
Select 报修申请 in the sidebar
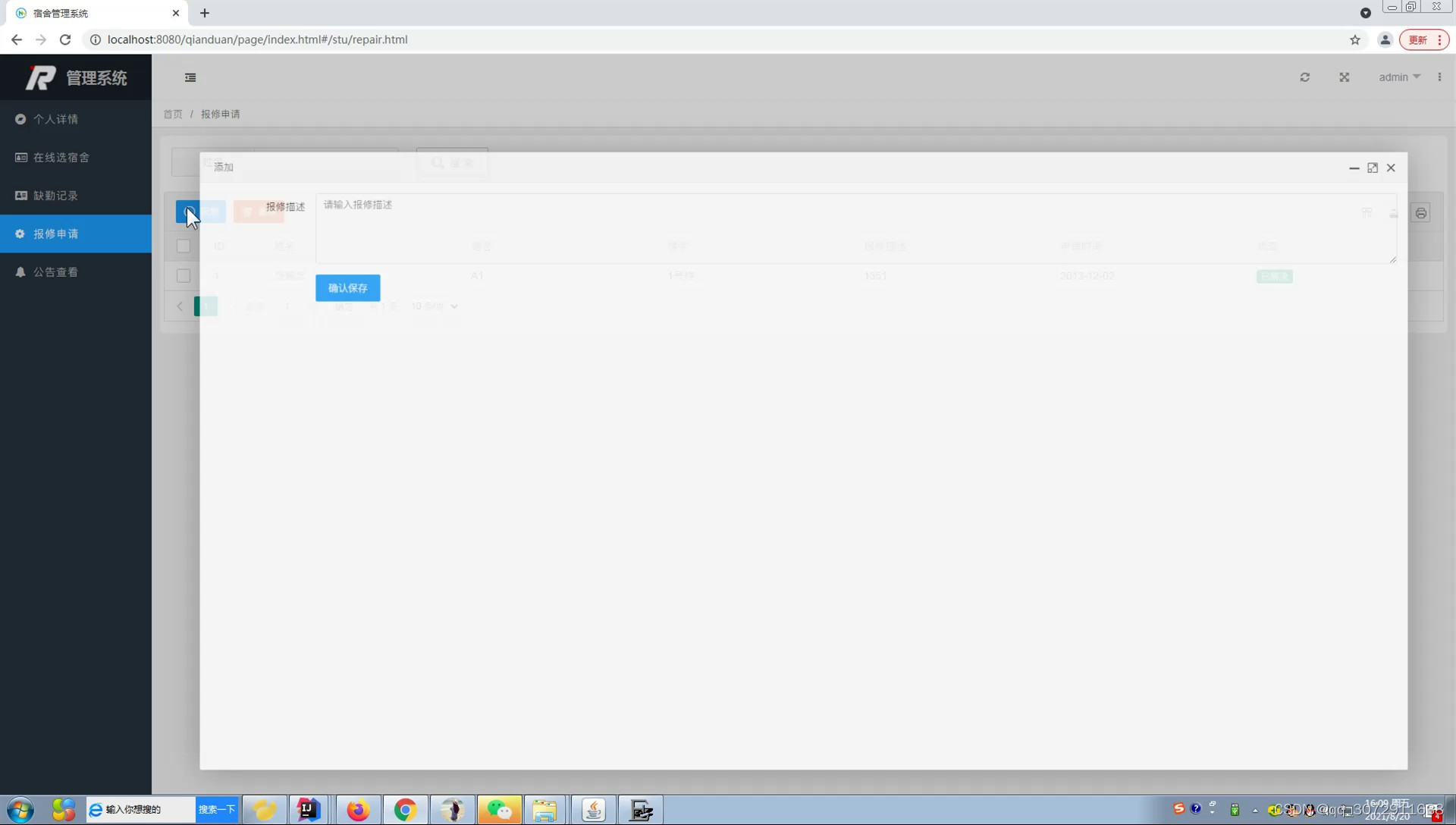tap(76, 234)
